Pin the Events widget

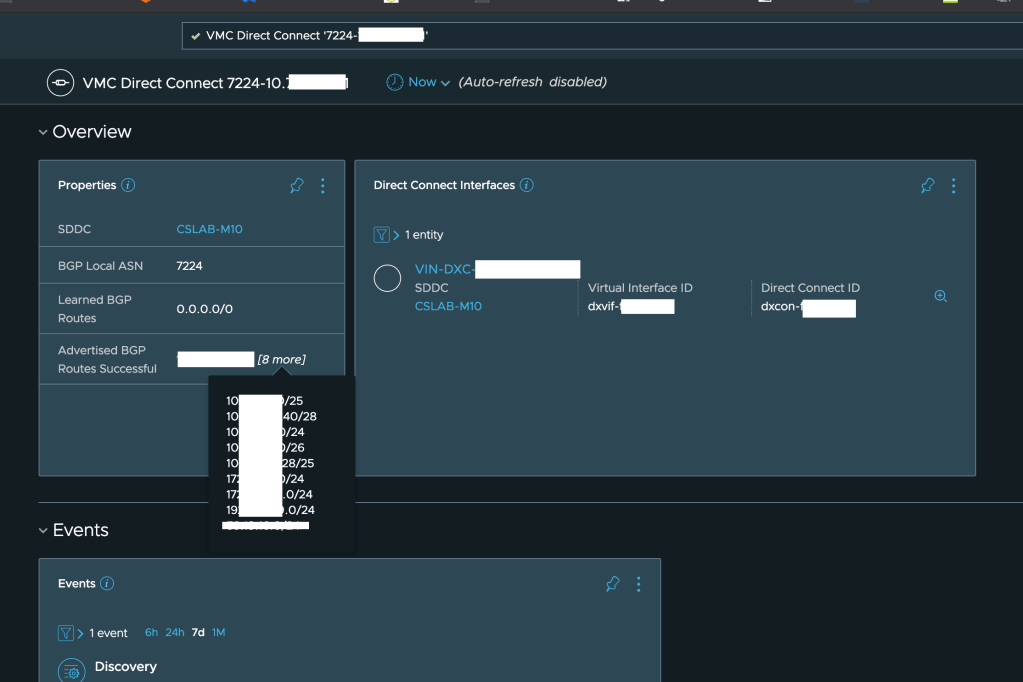coord(613,584)
